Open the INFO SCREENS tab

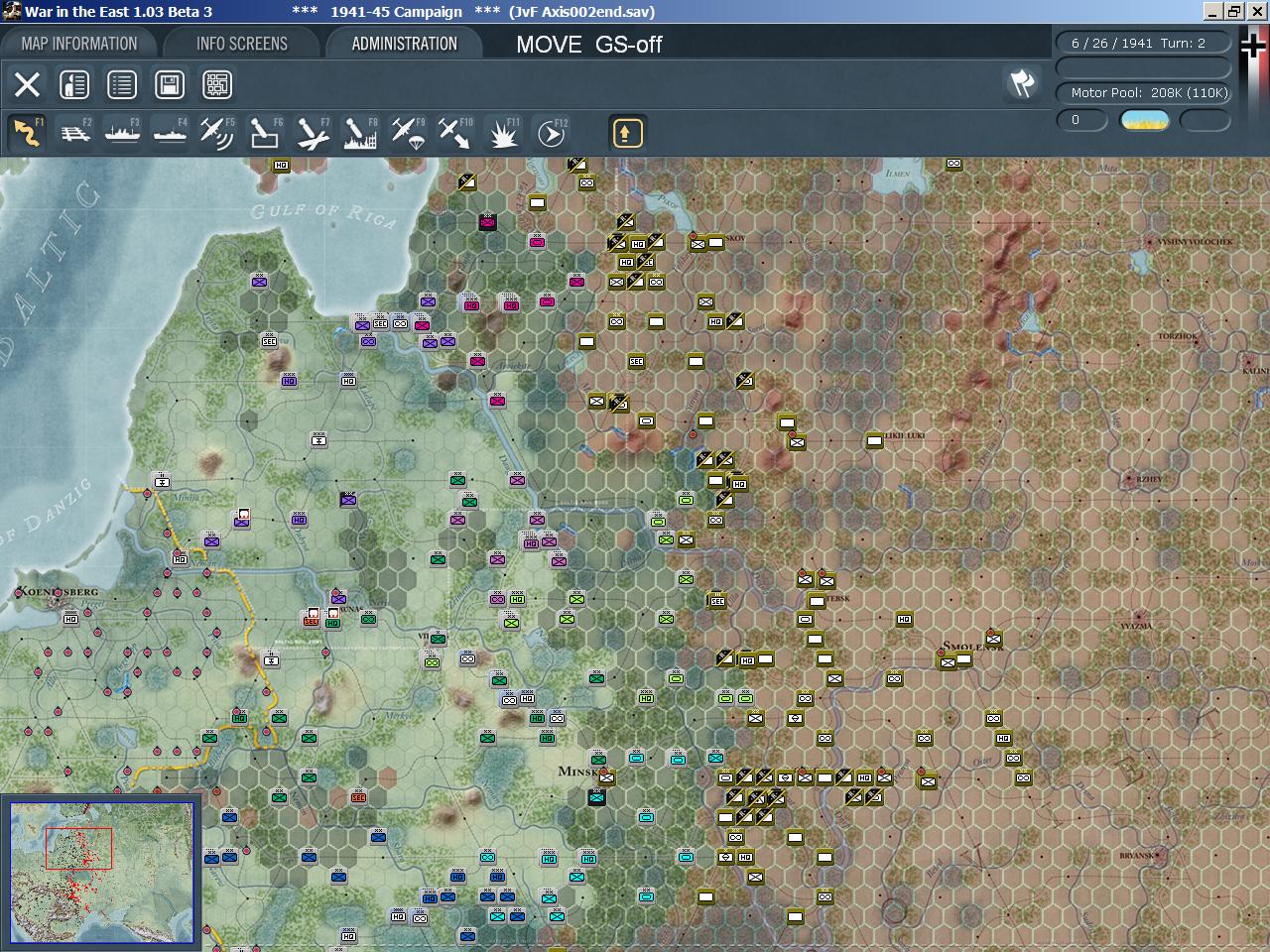tap(241, 44)
